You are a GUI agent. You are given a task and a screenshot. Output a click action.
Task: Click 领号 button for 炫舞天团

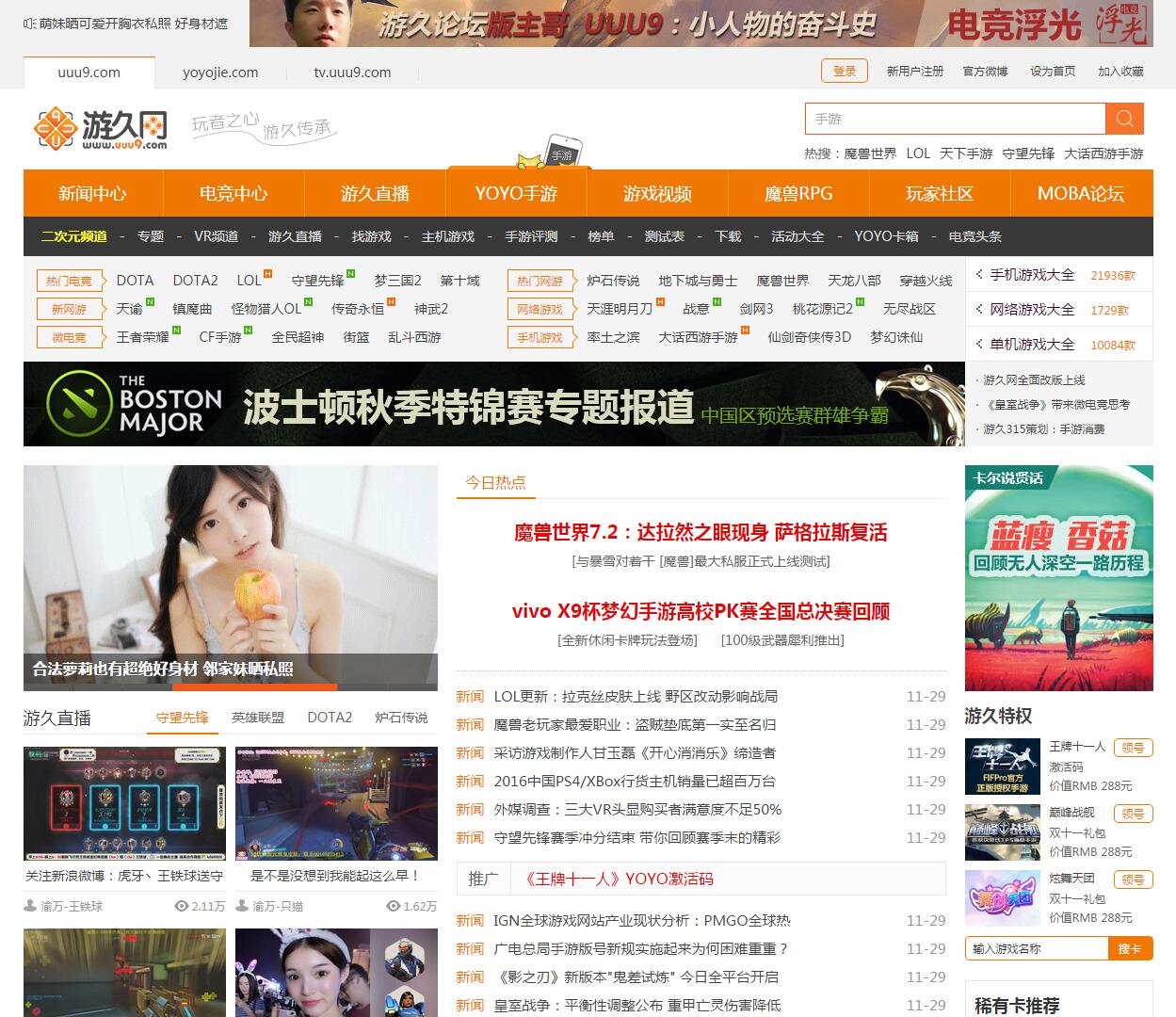click(x=1133, y=880)
